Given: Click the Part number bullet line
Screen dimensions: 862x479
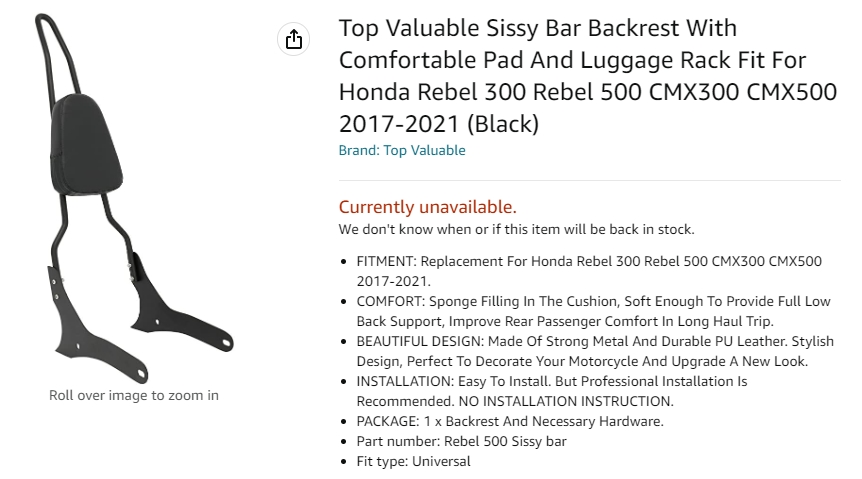Looking at the screenshot, I should [x=462, y=441].
